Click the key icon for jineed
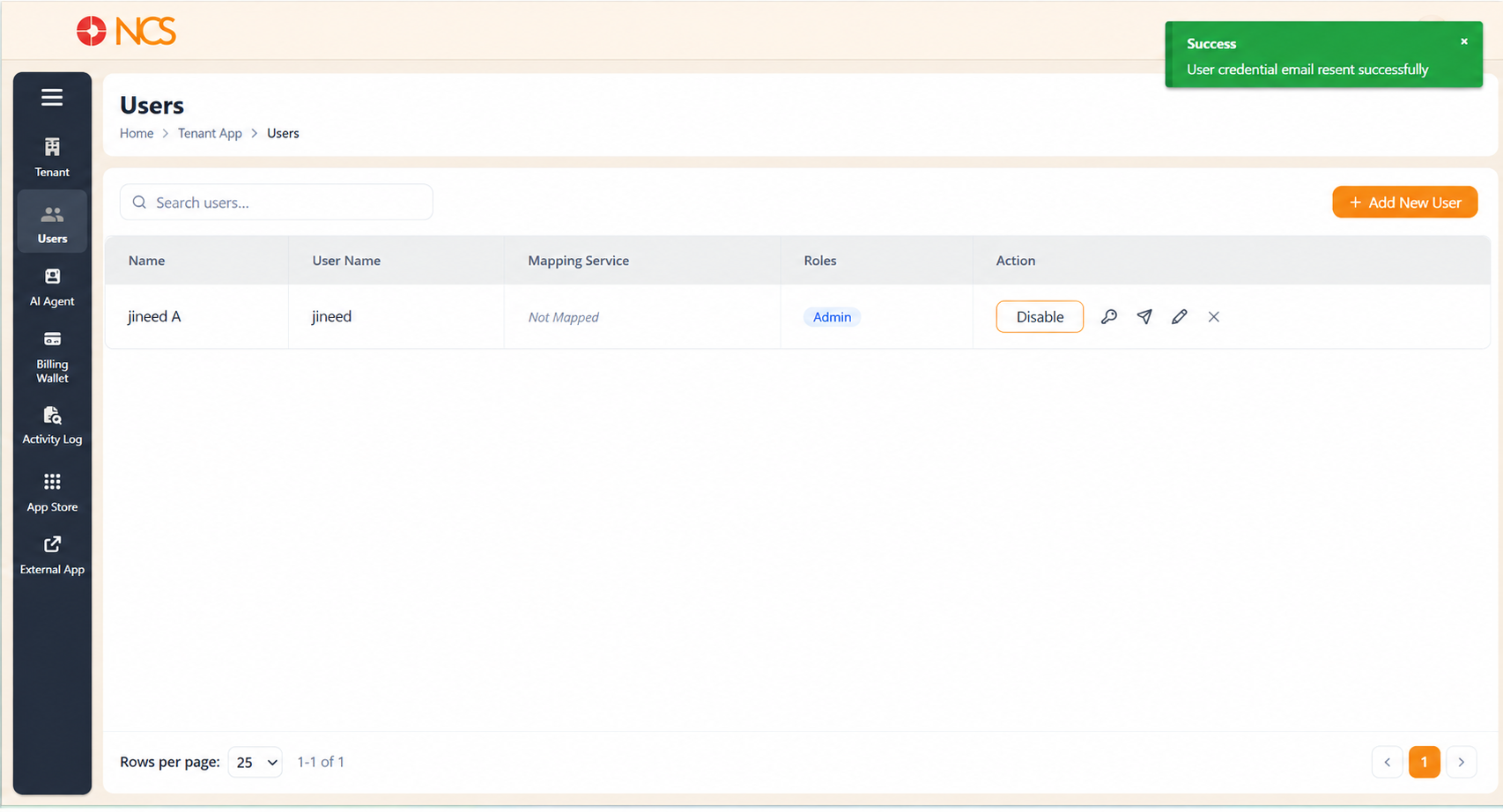Viewport: 1503px width, 812px height. click(1109, 317)
